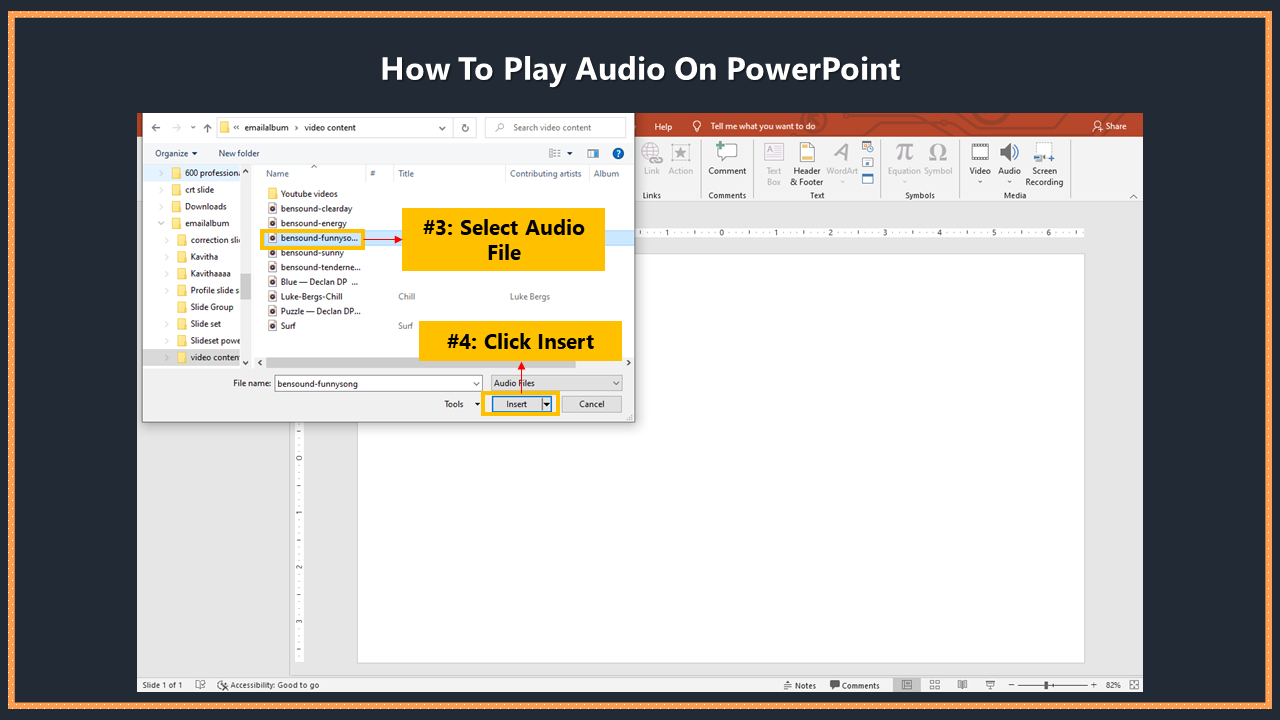Sort by Title column header
Viewport: 1280px width, 720px height.
coord(406,174)
